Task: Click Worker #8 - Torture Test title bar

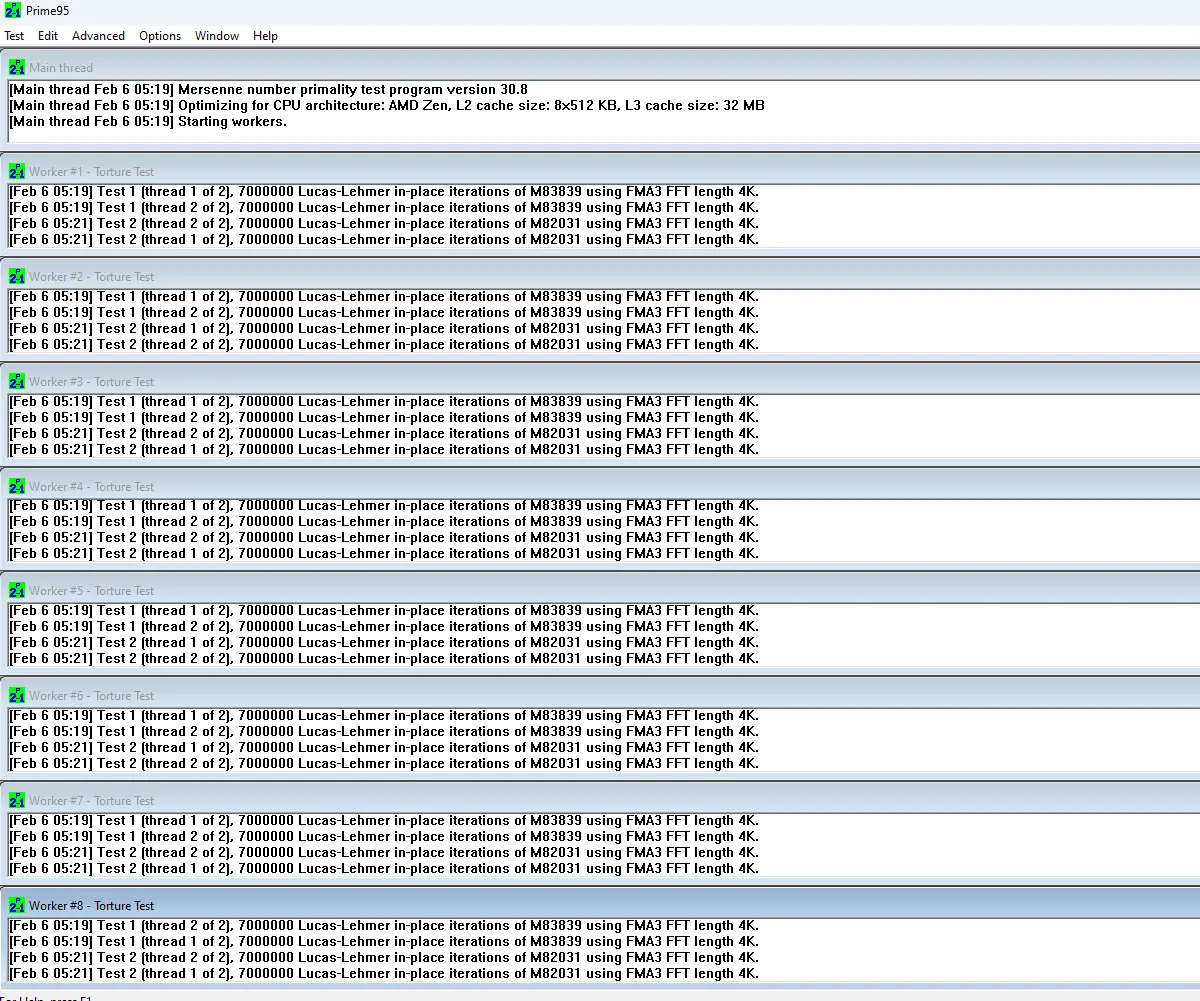Action: 600,905
